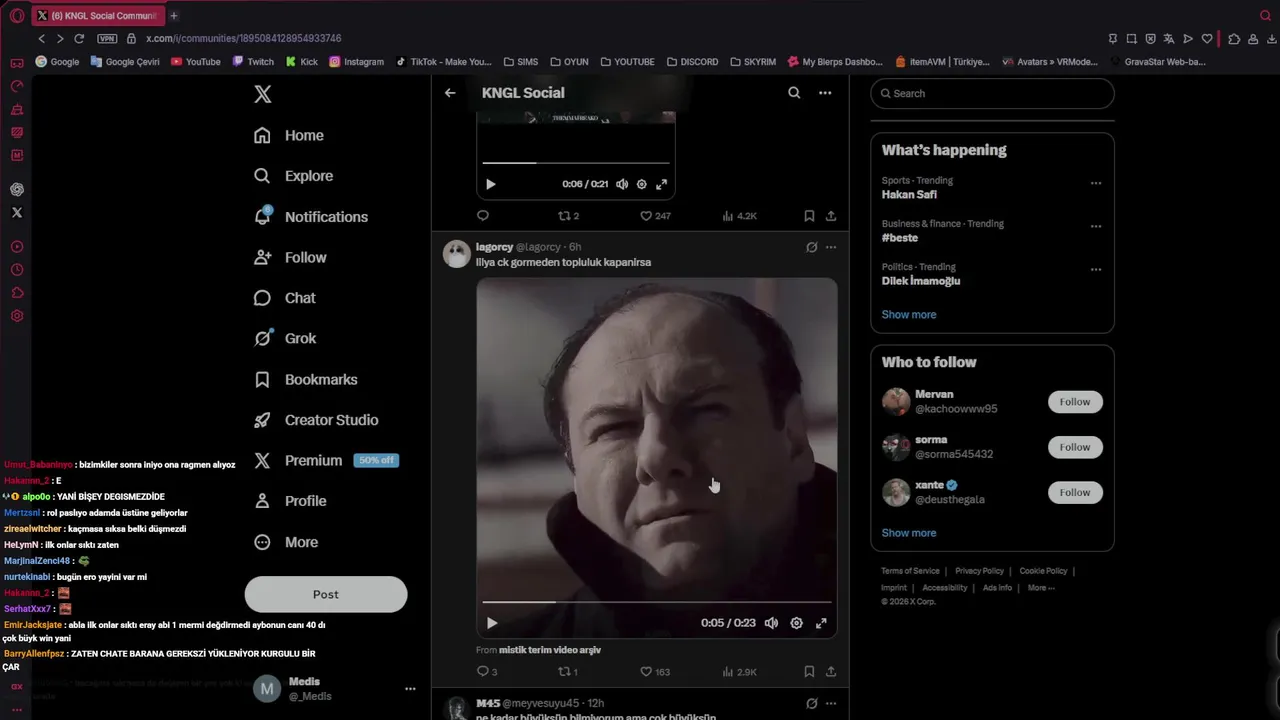Open Notifications in the X sidebar
Image resolution: width=1280 pixels, height=720 pixels.
(311, 217)
